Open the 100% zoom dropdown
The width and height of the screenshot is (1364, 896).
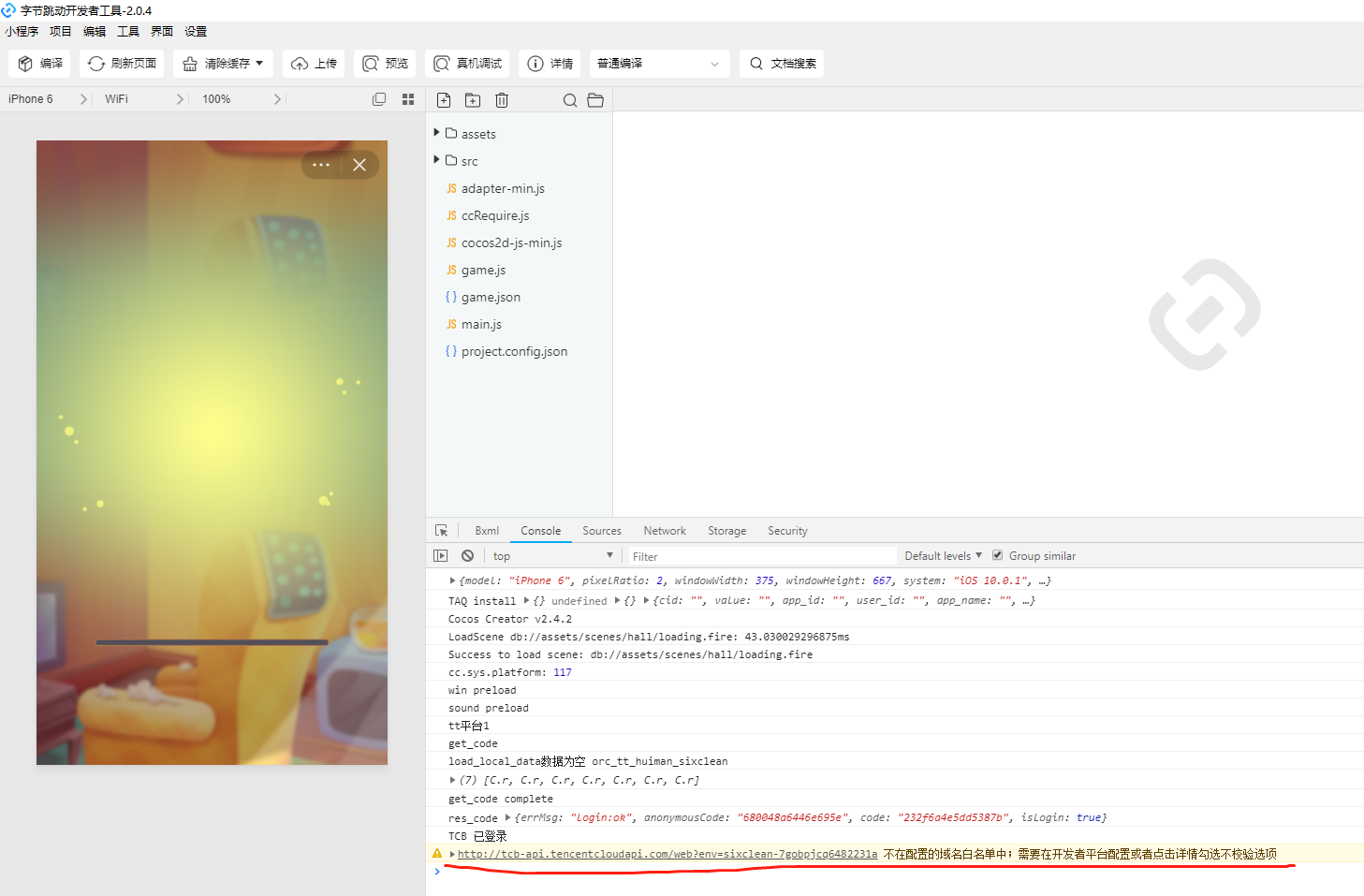(242, 99)
